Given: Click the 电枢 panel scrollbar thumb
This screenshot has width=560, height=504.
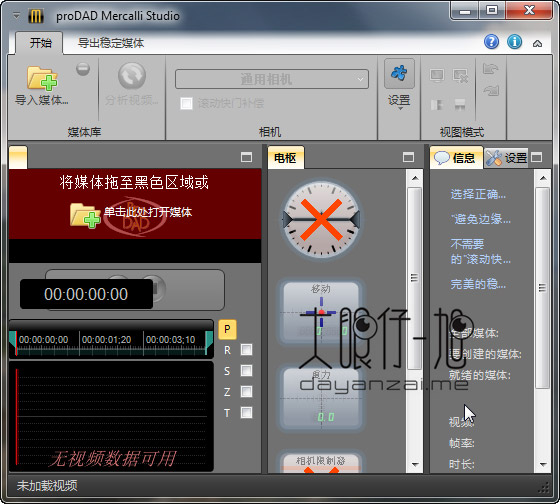Looking at the screenshot, I should tap(415, 278).
